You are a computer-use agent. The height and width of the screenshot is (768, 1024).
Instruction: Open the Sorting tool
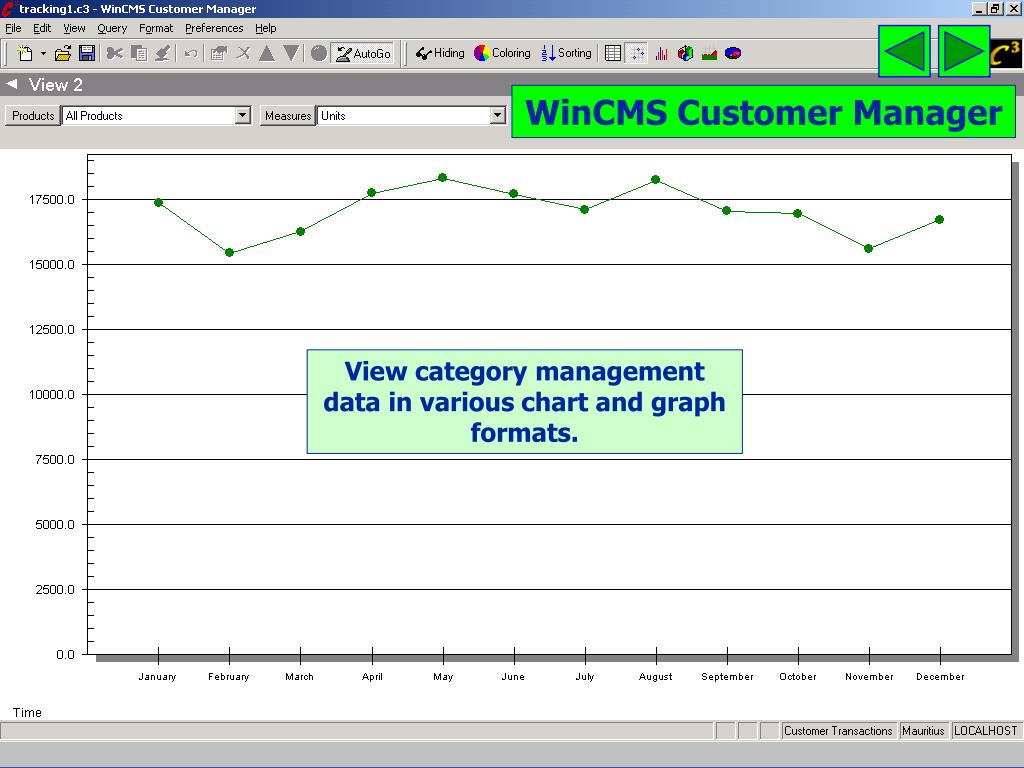[566, 54]
